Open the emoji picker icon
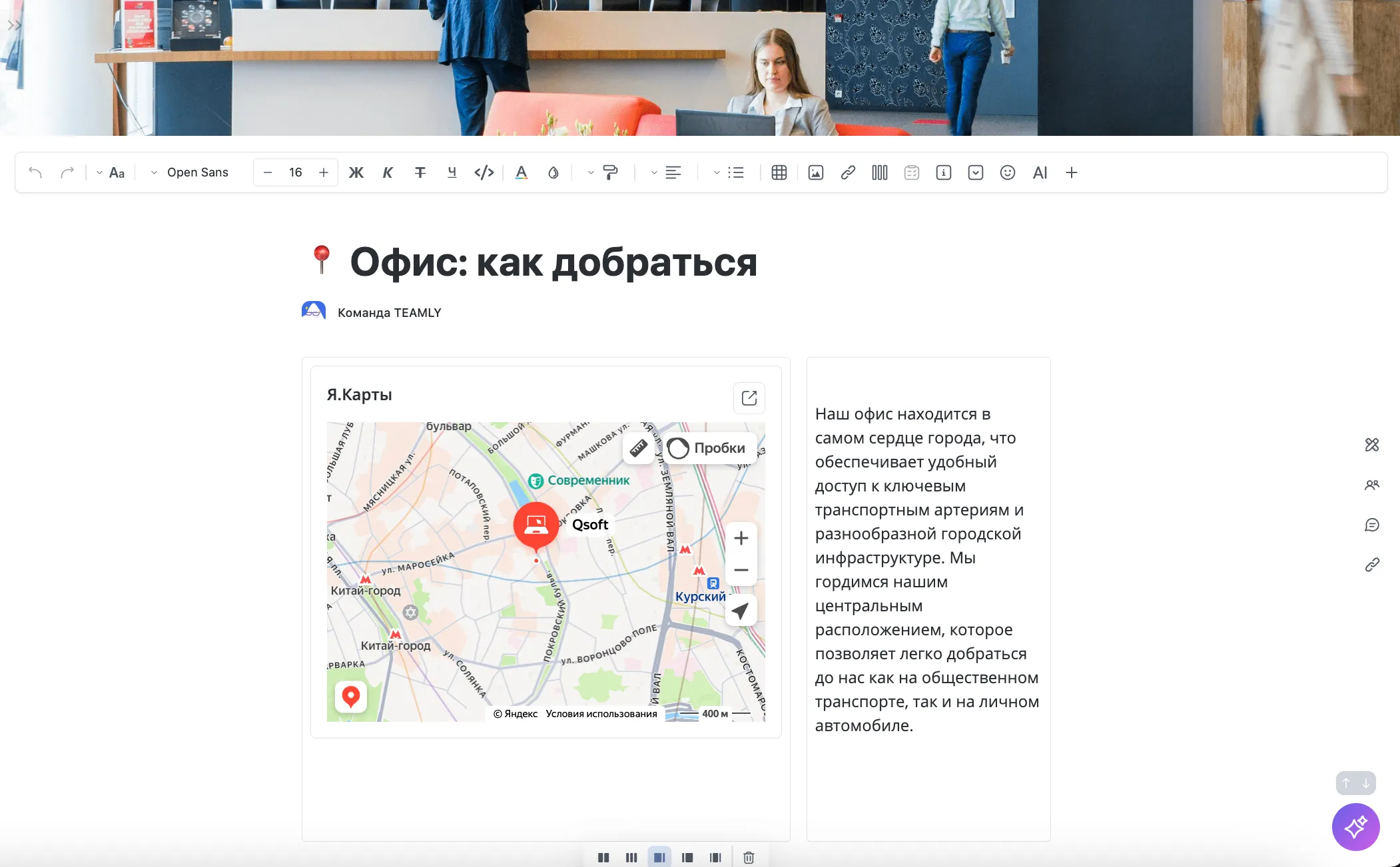Viewport: 1400px width, 867px height. (1007, 173)
